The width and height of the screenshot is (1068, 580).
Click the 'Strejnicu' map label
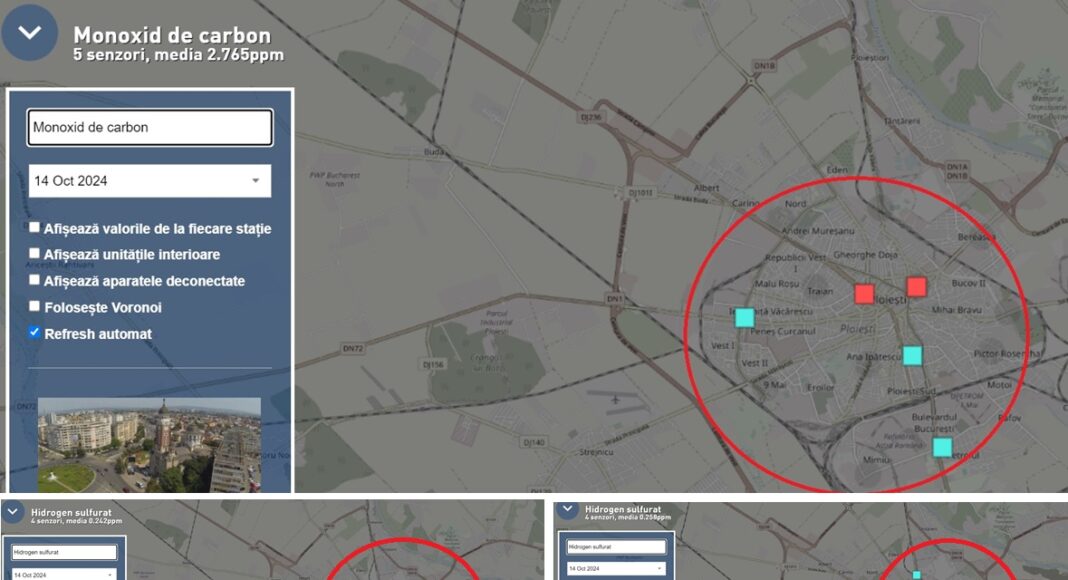[596, 452]
